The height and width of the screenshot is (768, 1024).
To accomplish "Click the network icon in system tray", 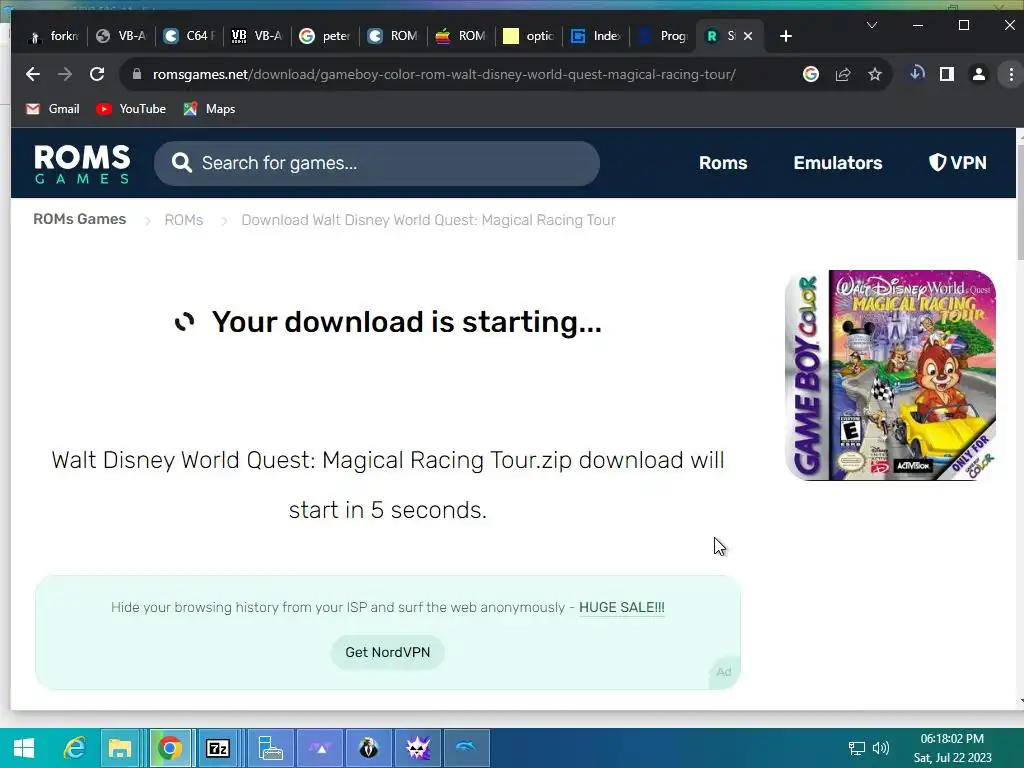I will tap(856, 748).
